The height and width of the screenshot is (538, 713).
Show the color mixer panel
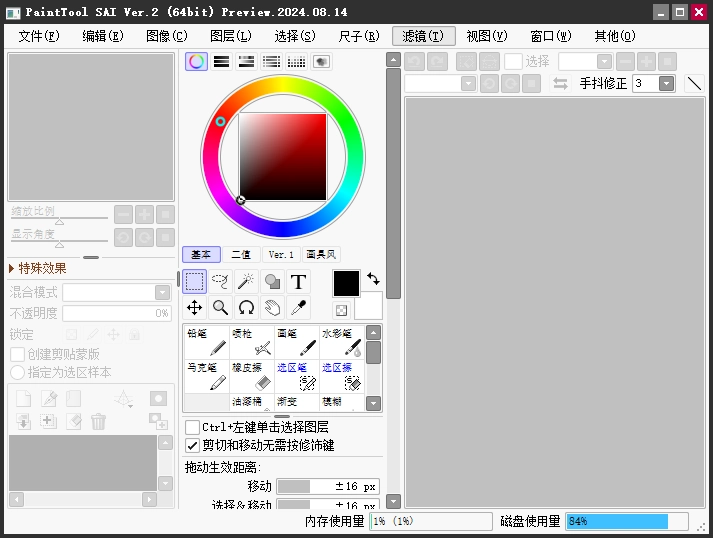(x=271, y=61)
